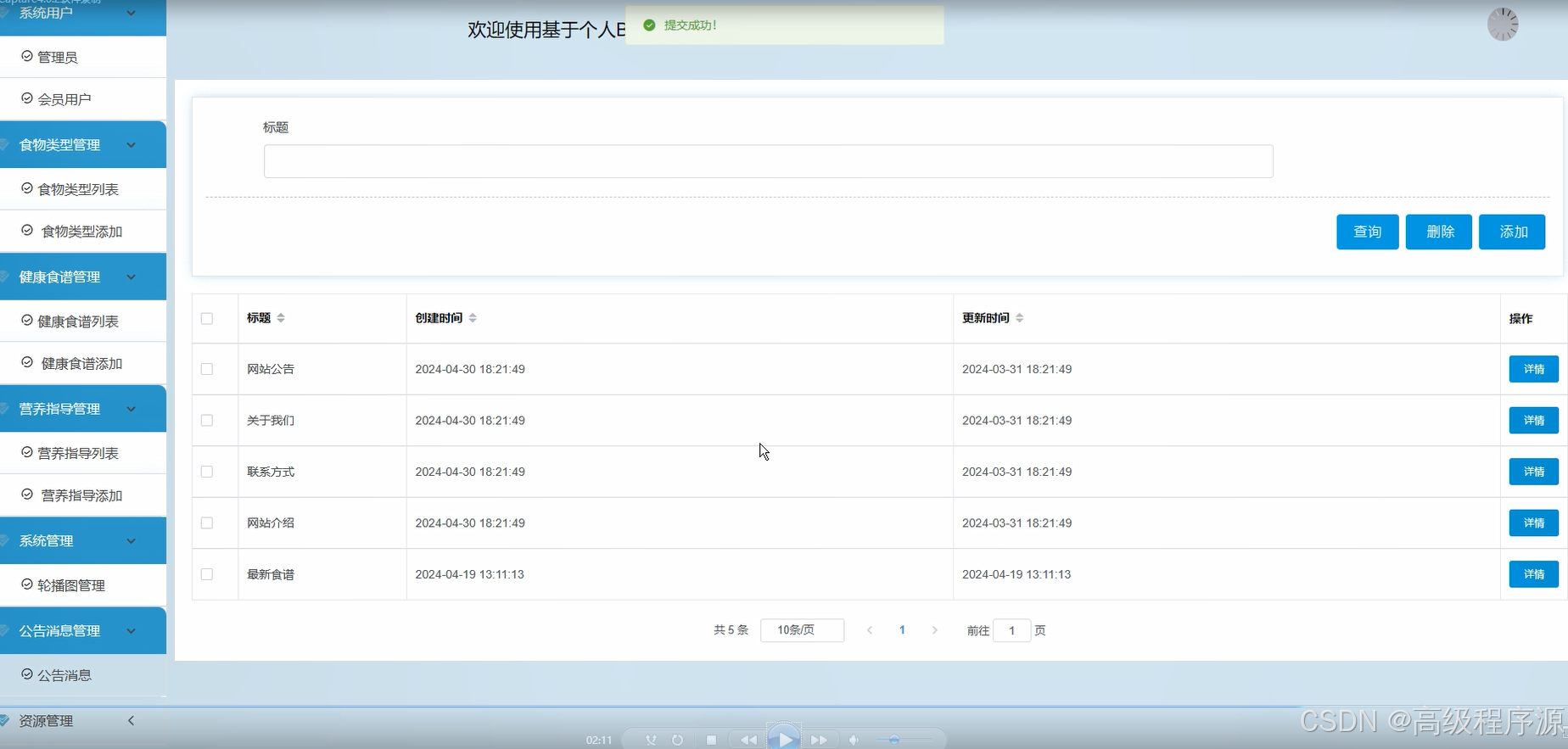
Task: Click the check-circle icon beside 健康食谱列表
Action: click(x=27, y=321)
